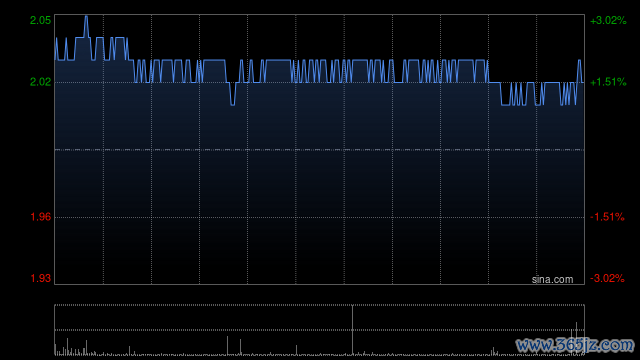Image resolution: width=640 pixels, height=360 pixels.
Task: Select the -1.51% red percentage label
Action: pyautogui.click(x=607, y=217)
